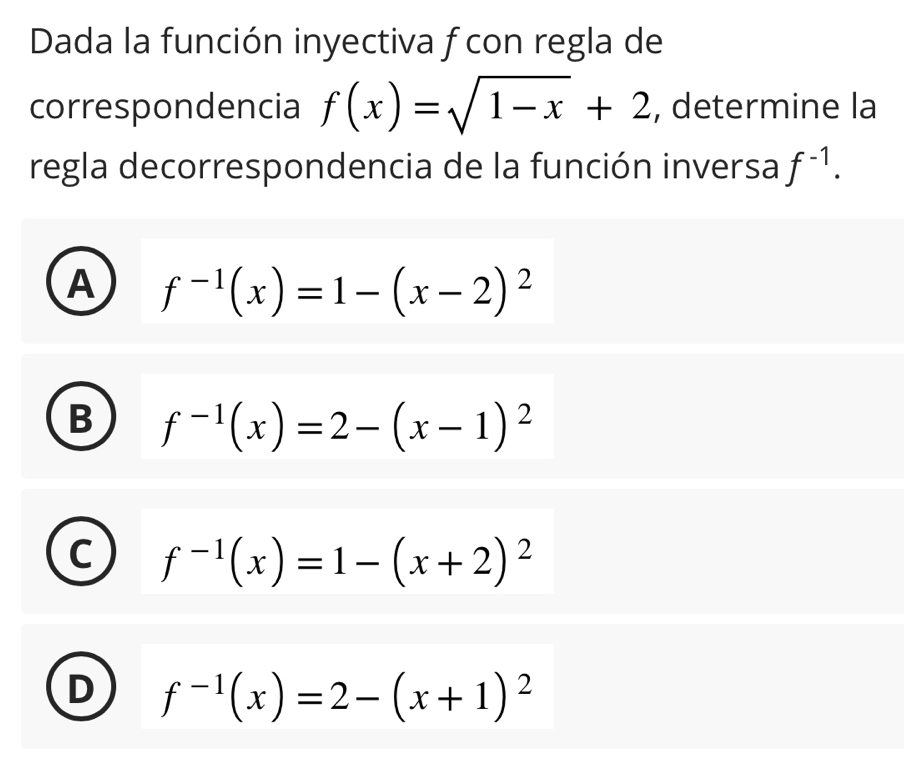Click formula 2 − (x − 1)² answer box
The height and width of the screenshot is (759, 904).
[347, 416]
